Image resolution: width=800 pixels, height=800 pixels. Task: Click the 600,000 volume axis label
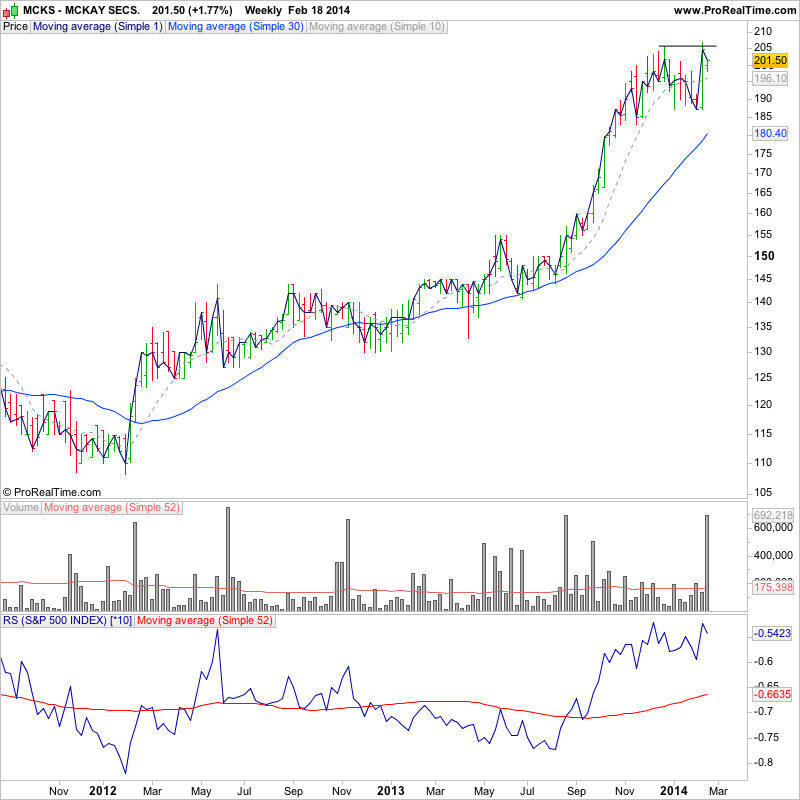point(773,527)
